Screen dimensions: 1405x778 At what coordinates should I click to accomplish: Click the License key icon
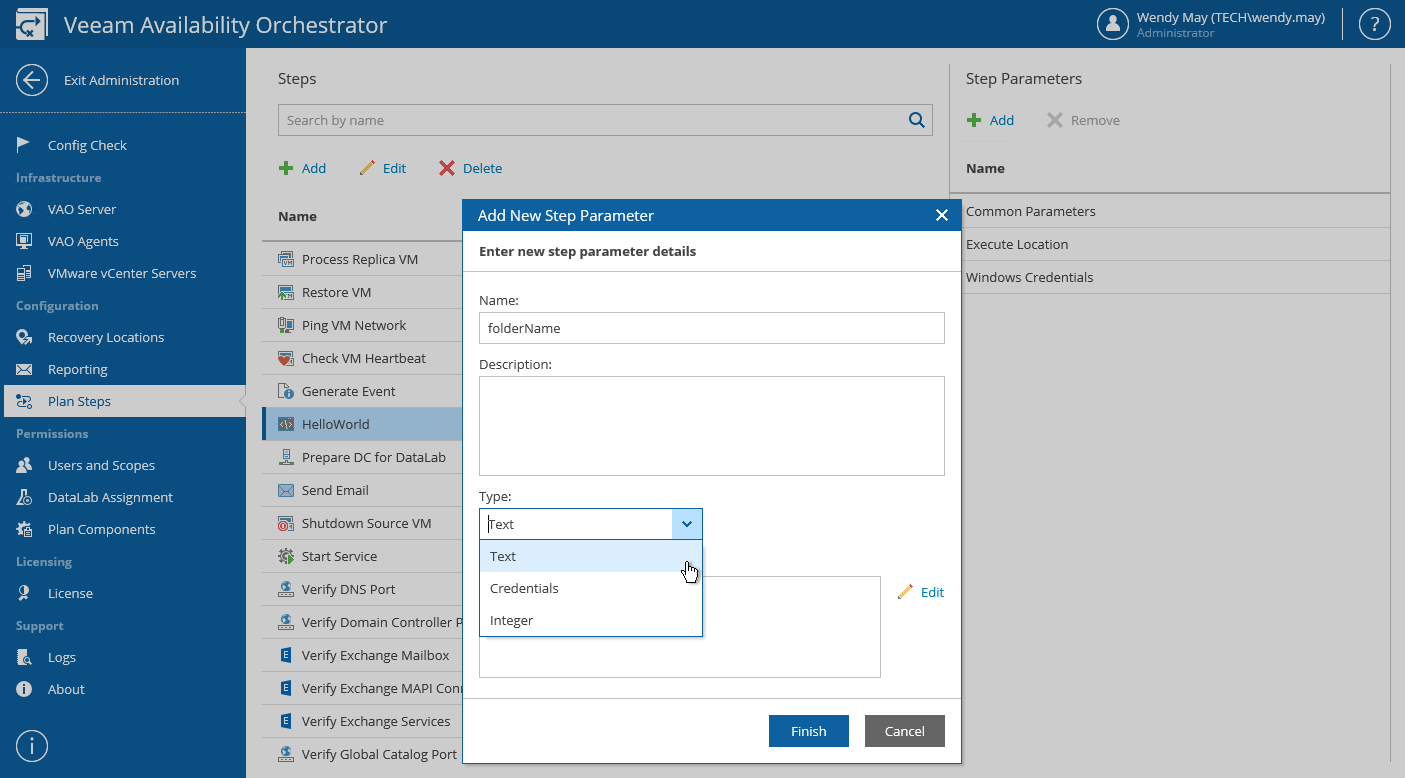point(24,593)
